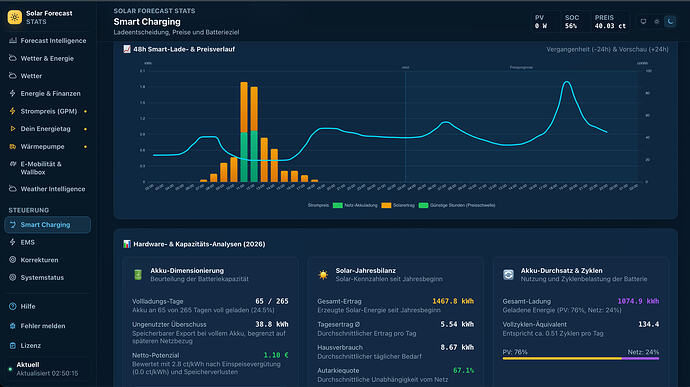The height and width of the screenshot is (387, 690).
Task: Click the 'Aktualisiert 02:50:15' timestamp
Action: (x=47, y=373)
